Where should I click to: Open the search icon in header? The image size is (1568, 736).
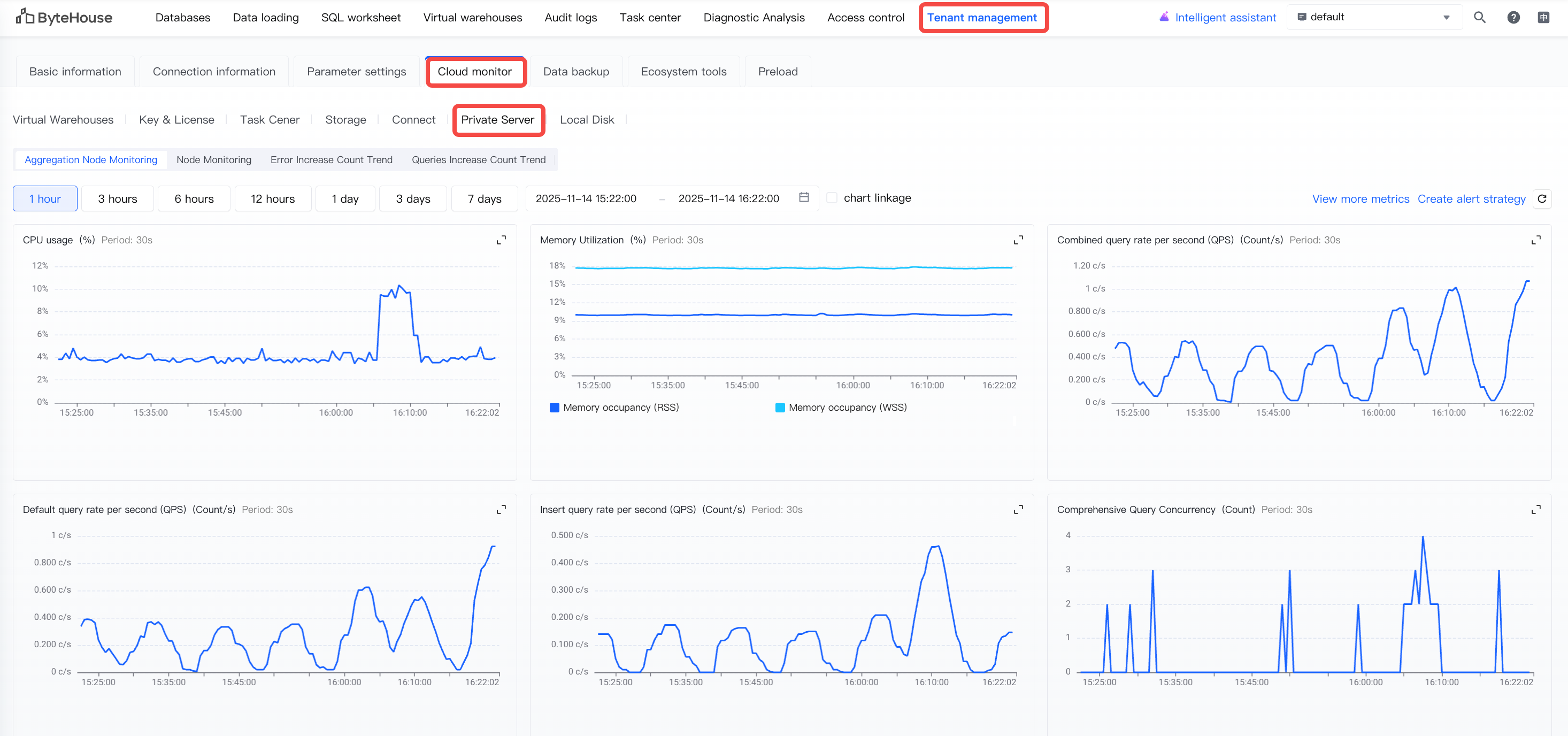[1480, 17]
